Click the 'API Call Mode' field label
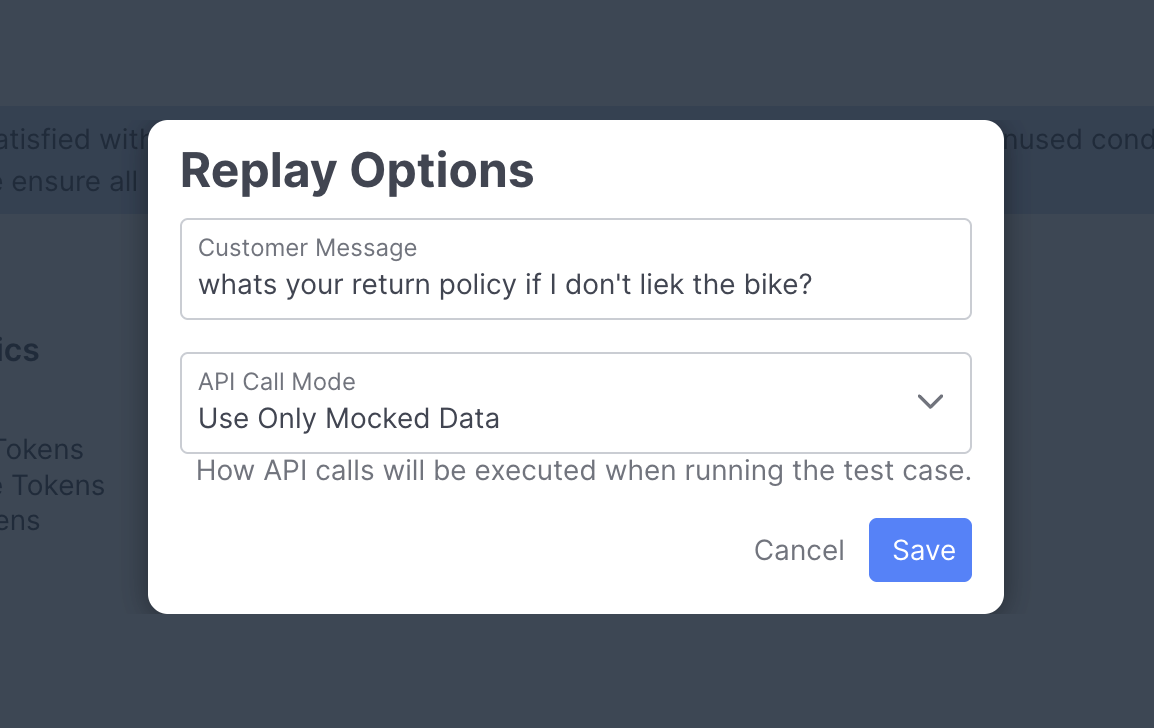Viewport: 1154px width, 728px height. click(277, 381)
